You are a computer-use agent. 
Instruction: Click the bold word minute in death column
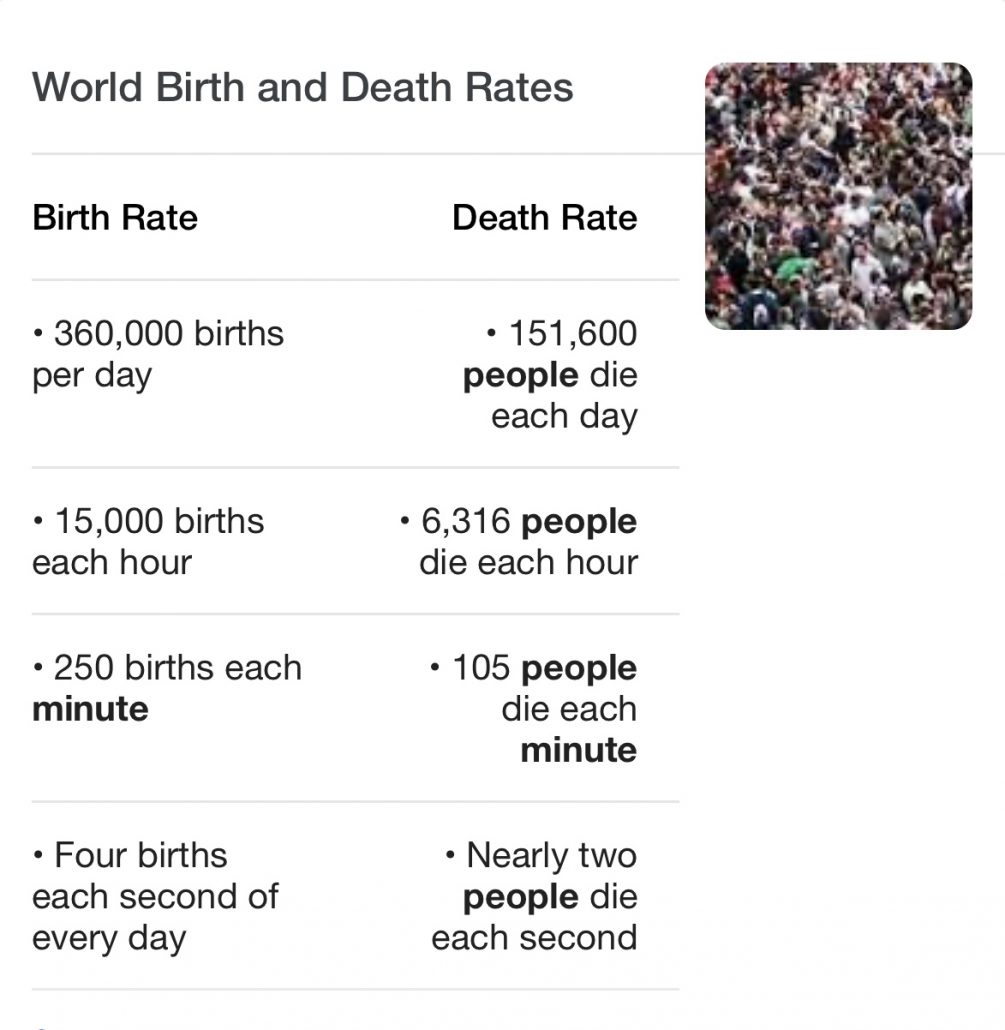point(579,750)
